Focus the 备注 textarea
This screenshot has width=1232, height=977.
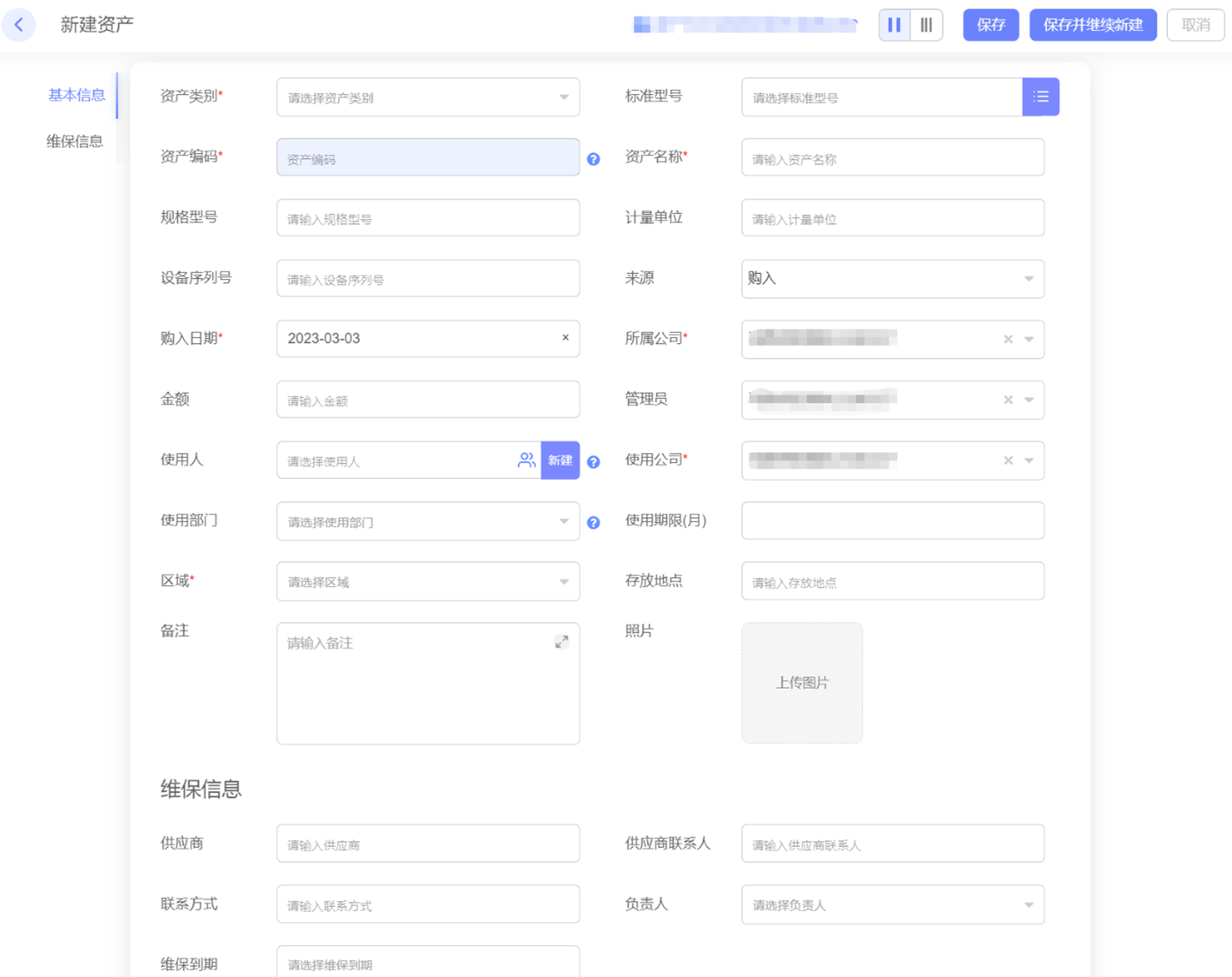(428, 684)
